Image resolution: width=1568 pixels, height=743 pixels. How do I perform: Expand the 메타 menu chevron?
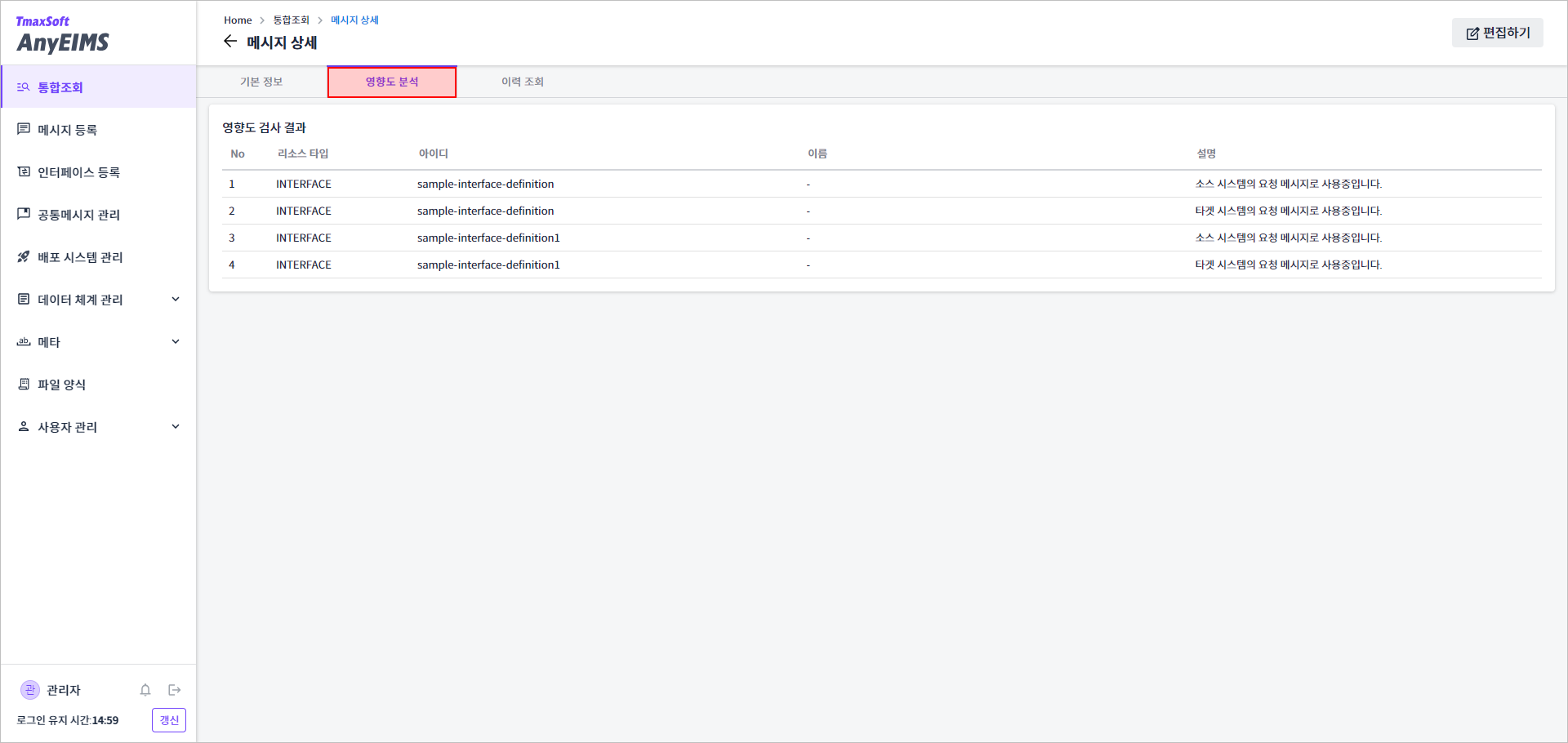(176, 341)
